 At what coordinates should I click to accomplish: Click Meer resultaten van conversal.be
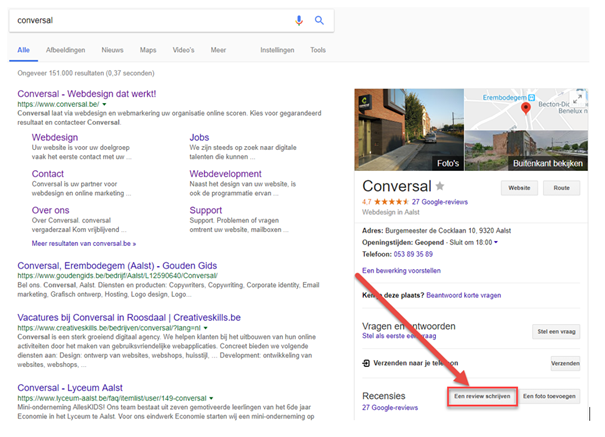tap(84, 243)
